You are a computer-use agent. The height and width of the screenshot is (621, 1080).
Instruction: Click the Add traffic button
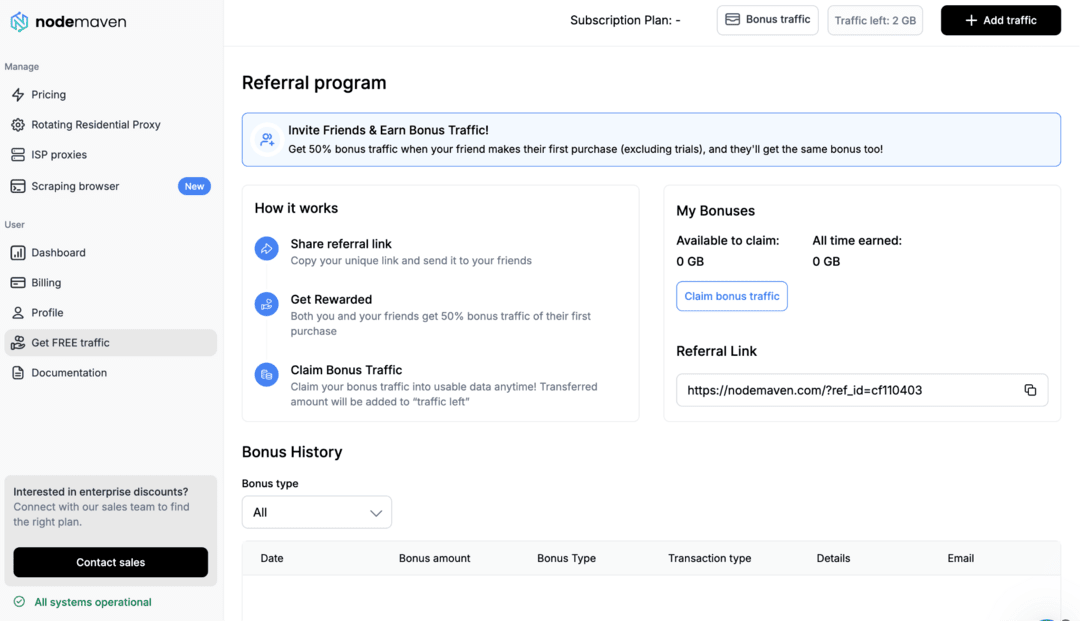click(x=1001, y=21)
